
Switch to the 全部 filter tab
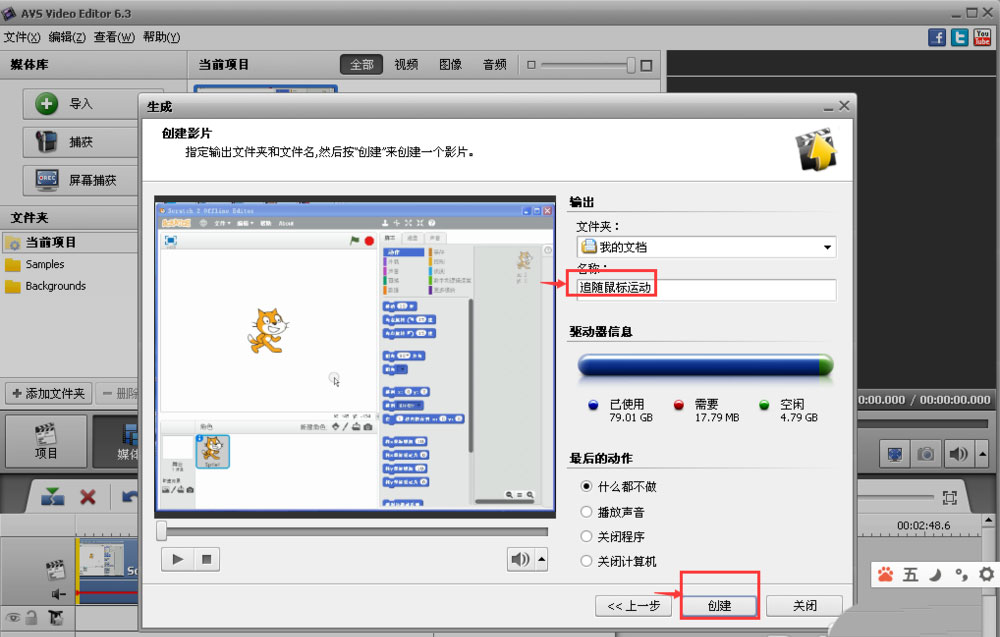click(361, 64)
